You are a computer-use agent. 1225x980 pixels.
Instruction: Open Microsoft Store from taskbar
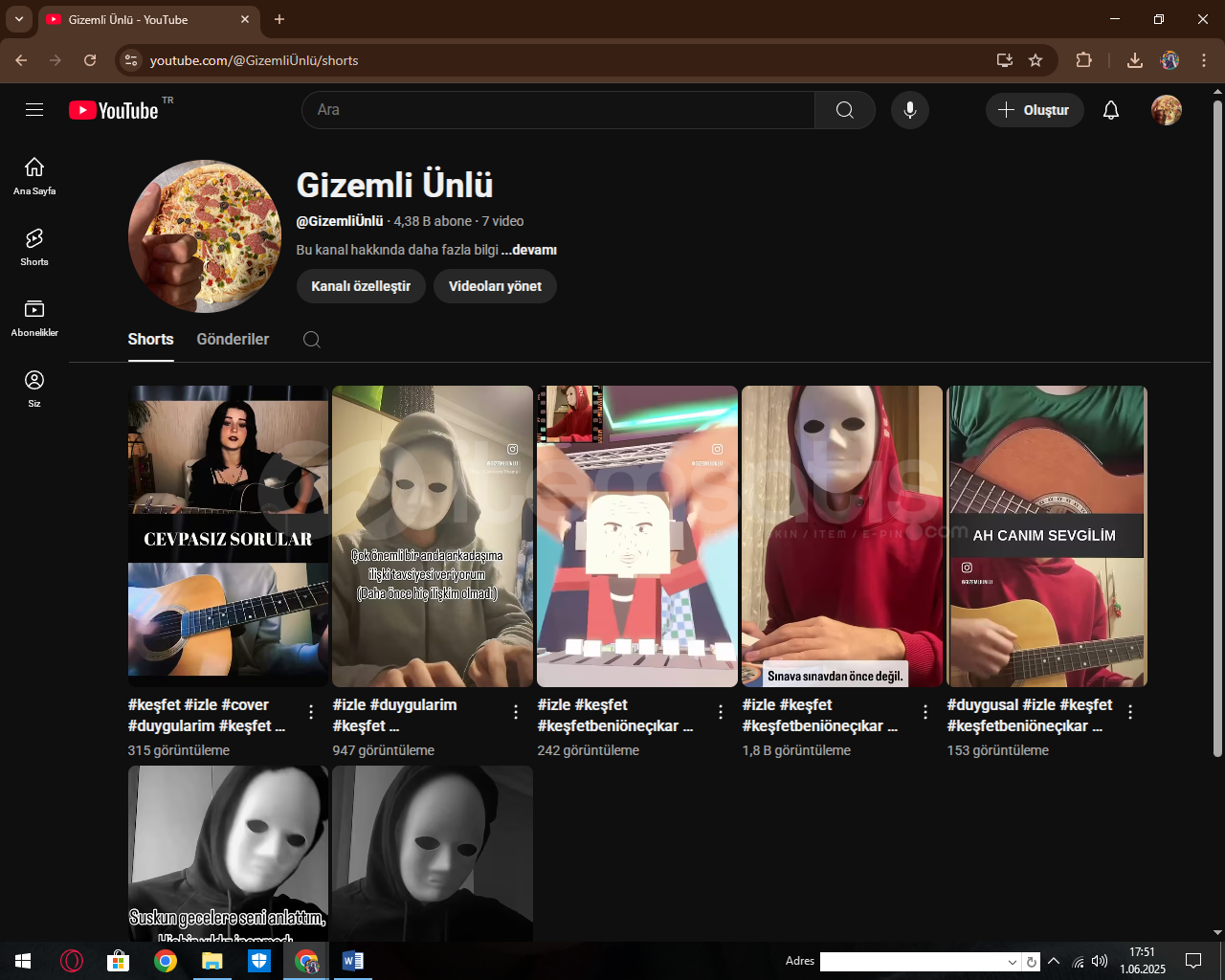[x=119, y=961]
